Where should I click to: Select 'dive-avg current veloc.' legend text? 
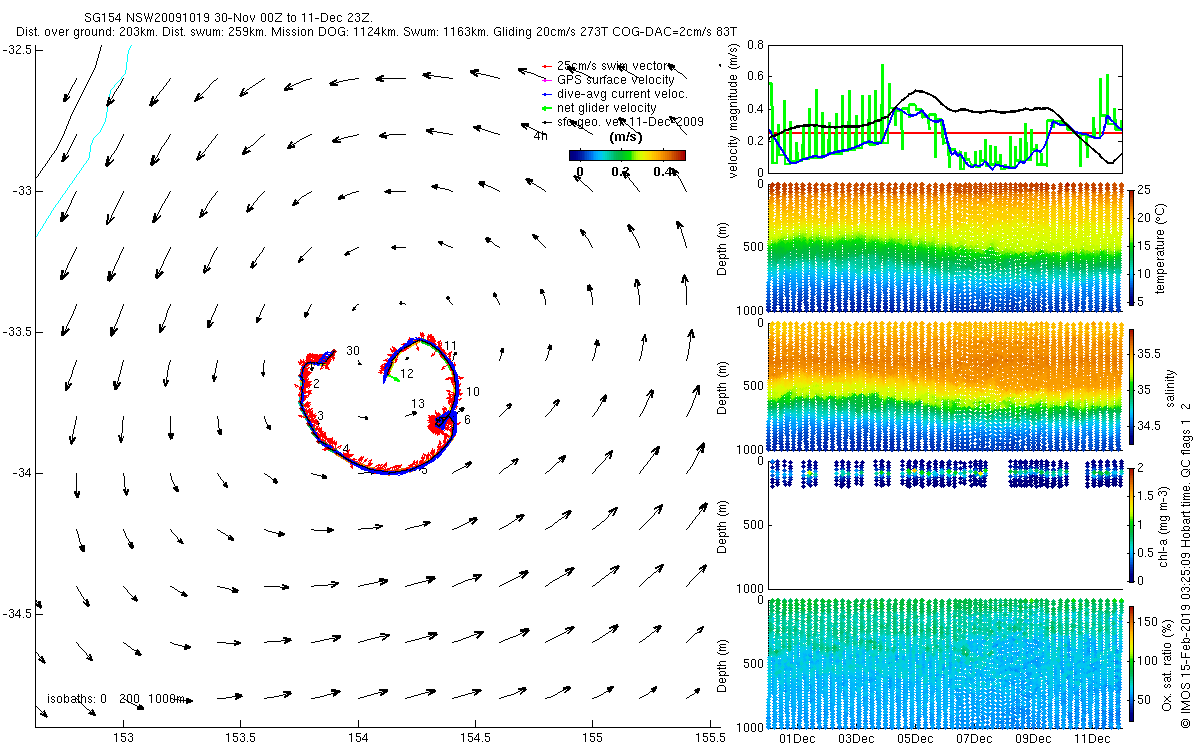tap(622, 94)
